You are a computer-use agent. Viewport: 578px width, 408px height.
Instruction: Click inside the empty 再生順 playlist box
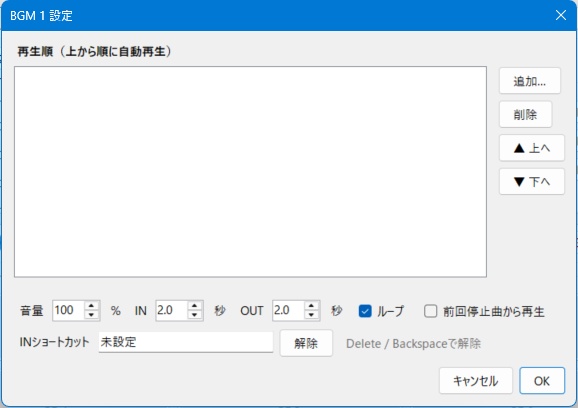250,172
